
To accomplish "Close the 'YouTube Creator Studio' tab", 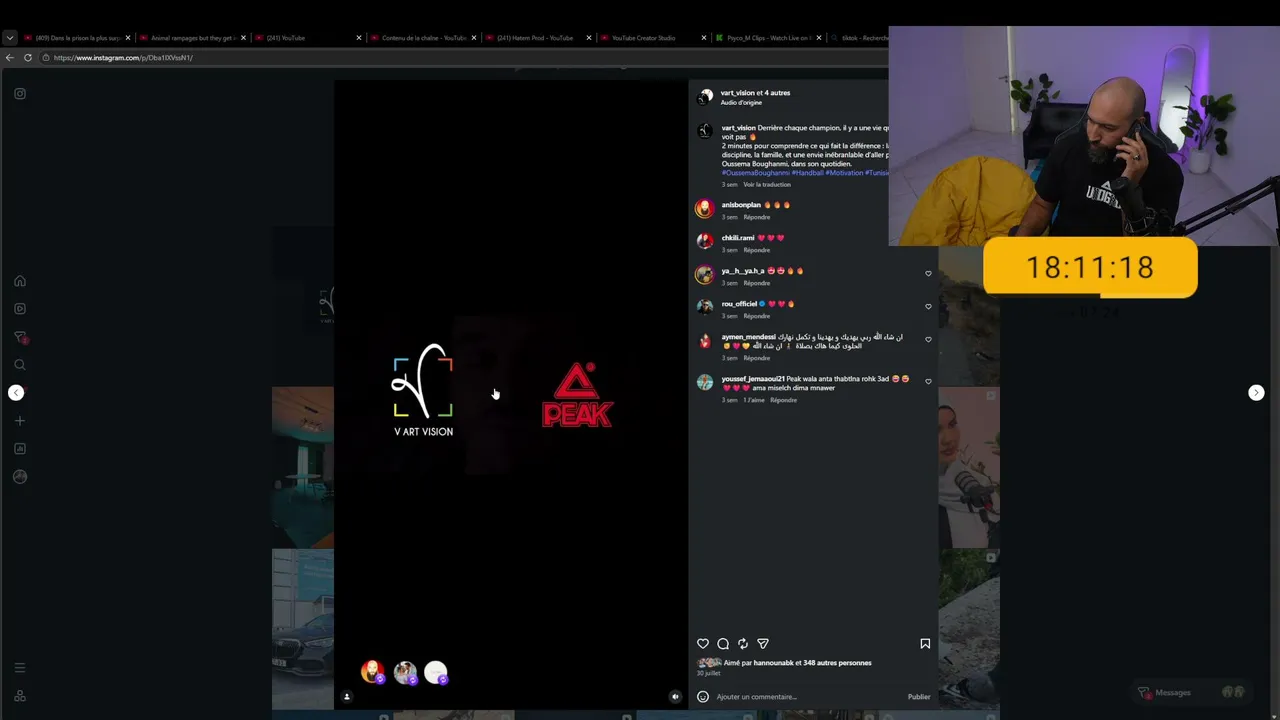I will (x=704, y=38).
